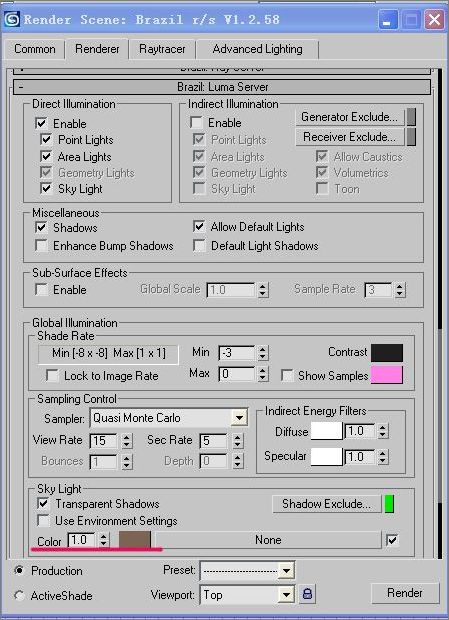Screen dimensions: 449x620
Task: Adjust the Sky Light Color multiplier spinner
Action: (104, 540)
